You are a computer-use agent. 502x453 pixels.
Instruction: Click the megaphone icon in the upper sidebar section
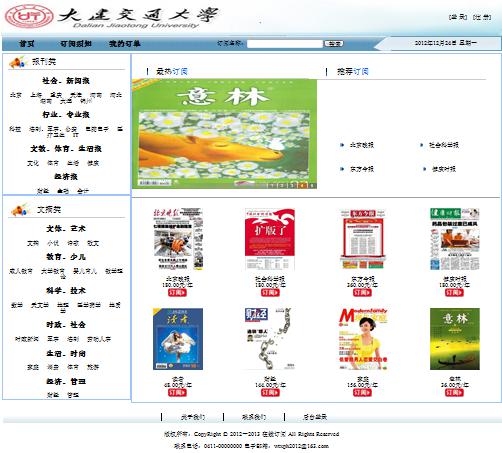pyautogui.click(x=18, y=62)
